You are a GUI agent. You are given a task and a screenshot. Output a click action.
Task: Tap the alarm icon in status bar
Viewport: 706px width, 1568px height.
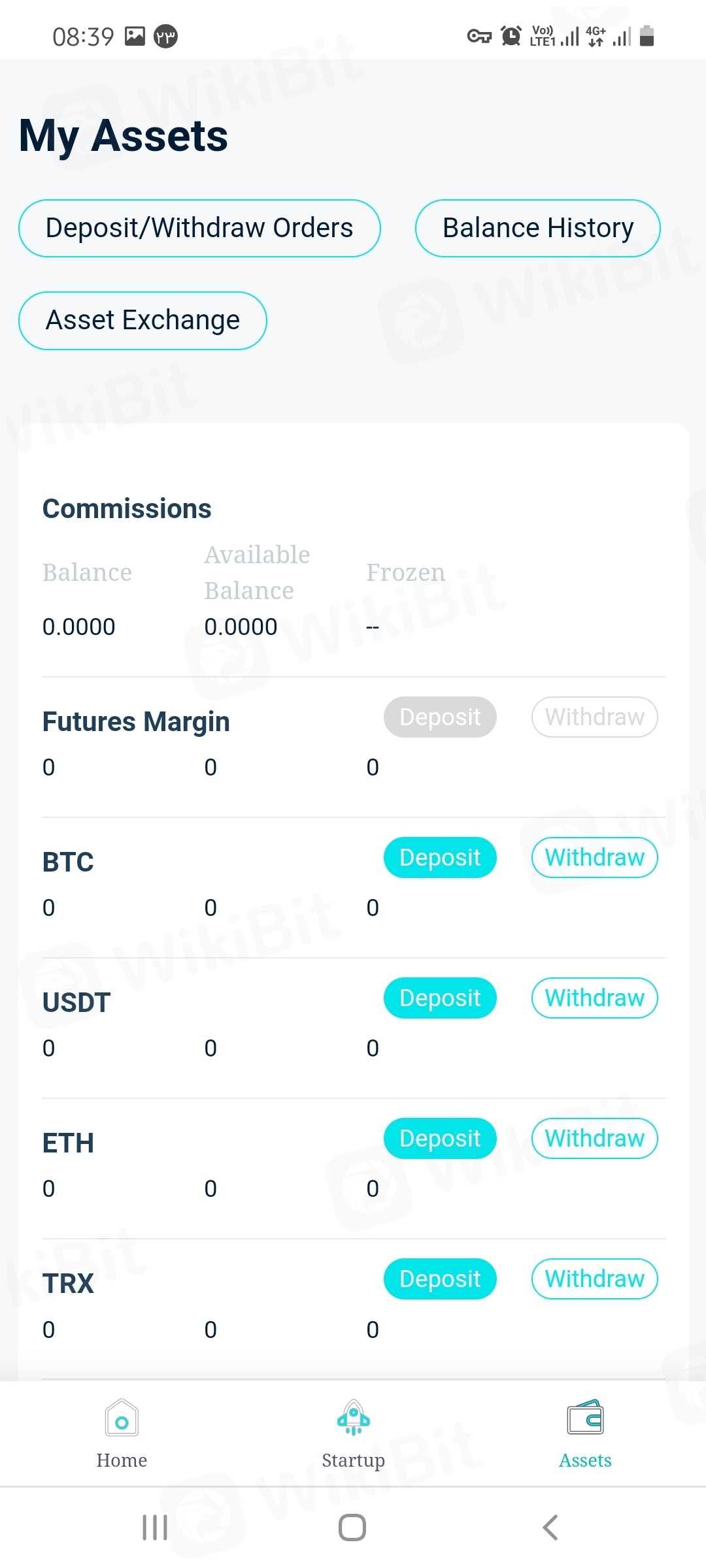point(511,36)
